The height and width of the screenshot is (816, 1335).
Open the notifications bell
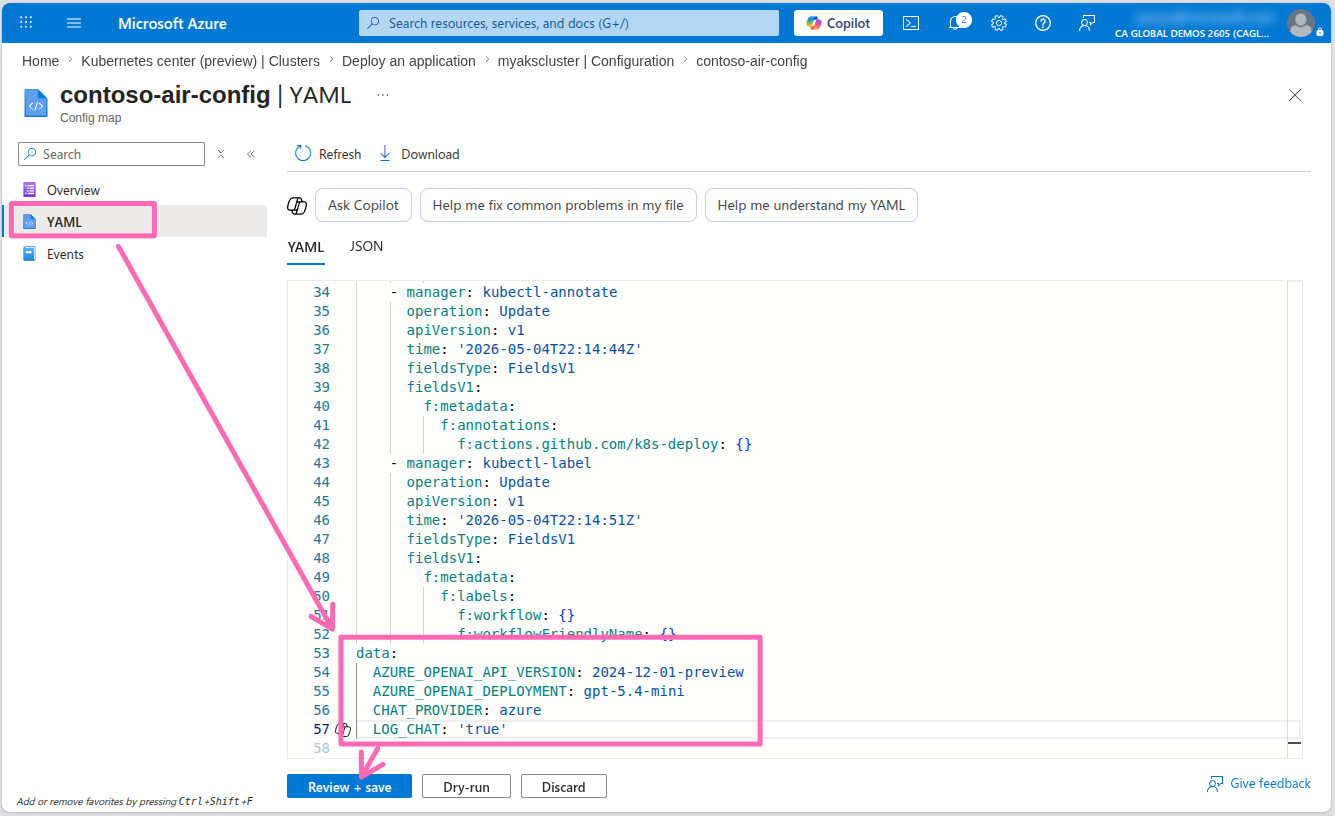coord(957,22)
